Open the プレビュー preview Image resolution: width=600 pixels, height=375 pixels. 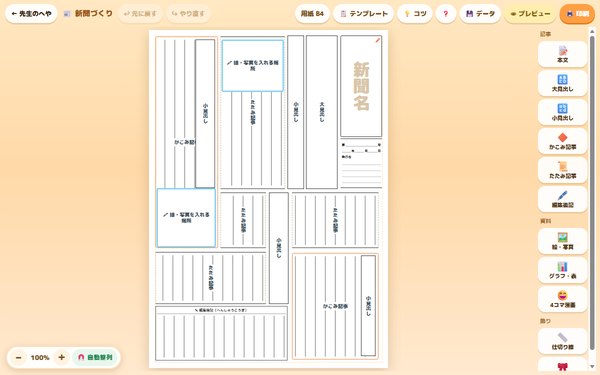coord(530,14)
